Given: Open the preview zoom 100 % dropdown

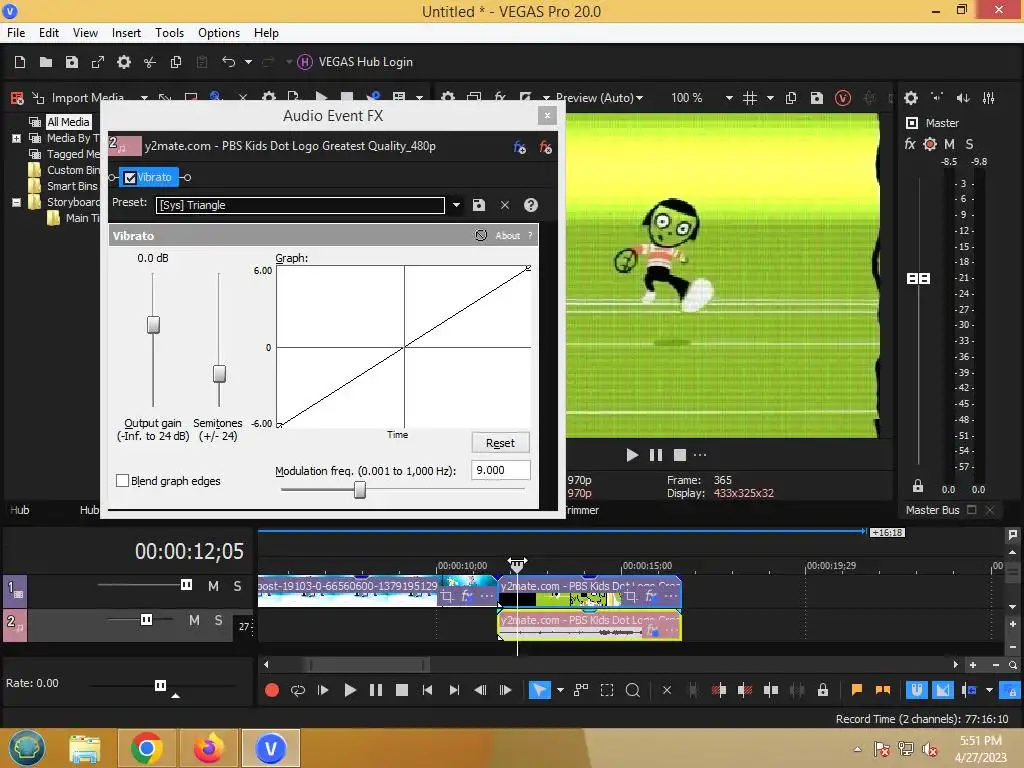Looking at the screenshot, I should click(729, 98).
